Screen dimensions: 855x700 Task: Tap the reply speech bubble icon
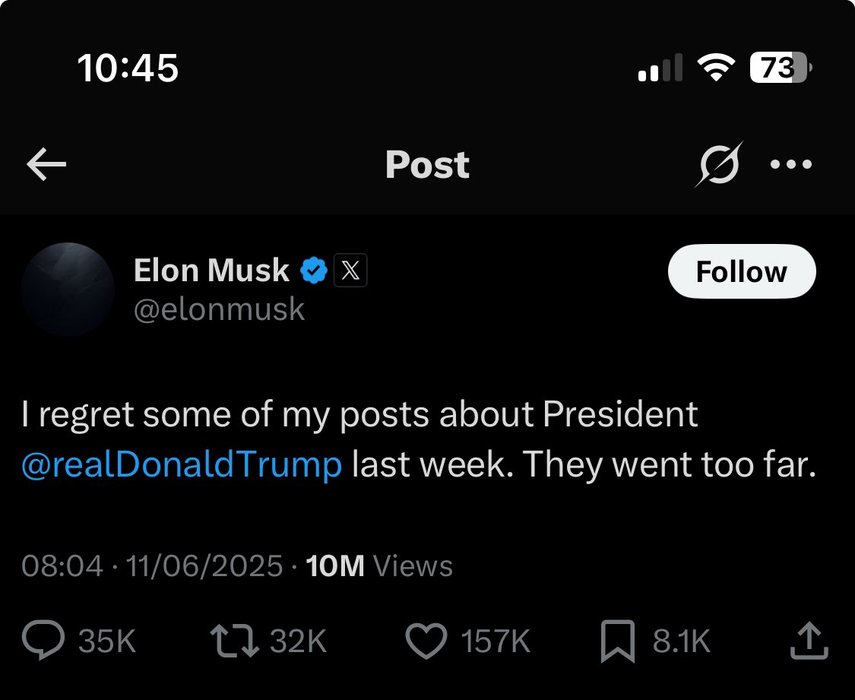[x=43, y=641]
